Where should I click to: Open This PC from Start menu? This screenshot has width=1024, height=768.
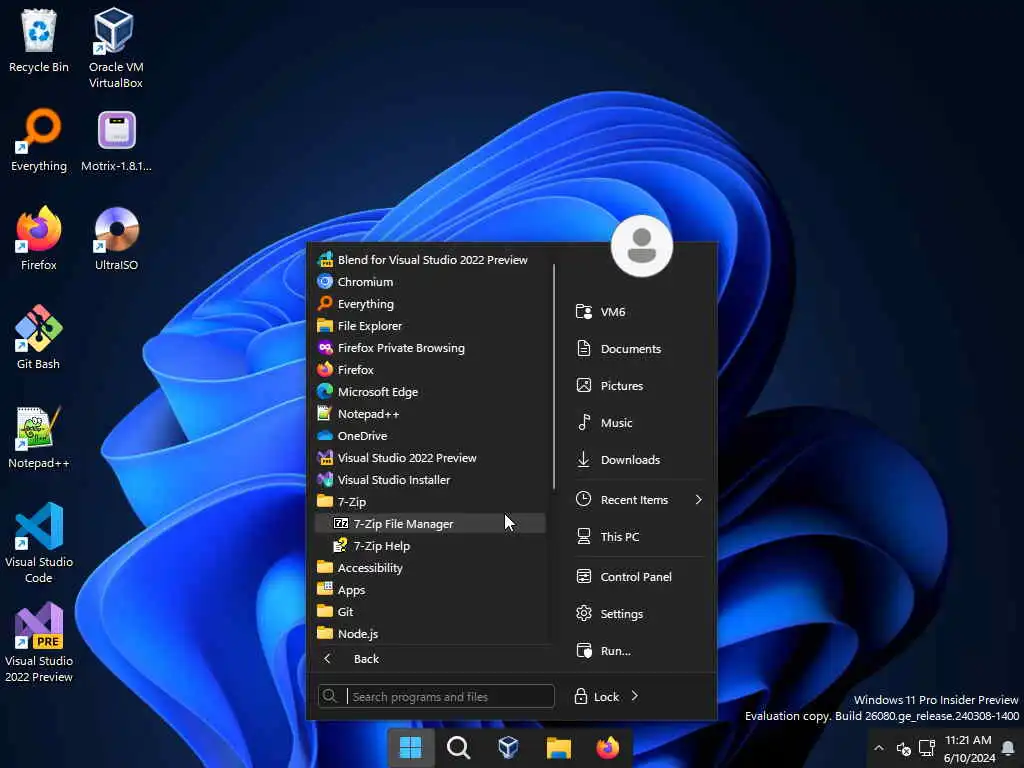click(639, 537)
